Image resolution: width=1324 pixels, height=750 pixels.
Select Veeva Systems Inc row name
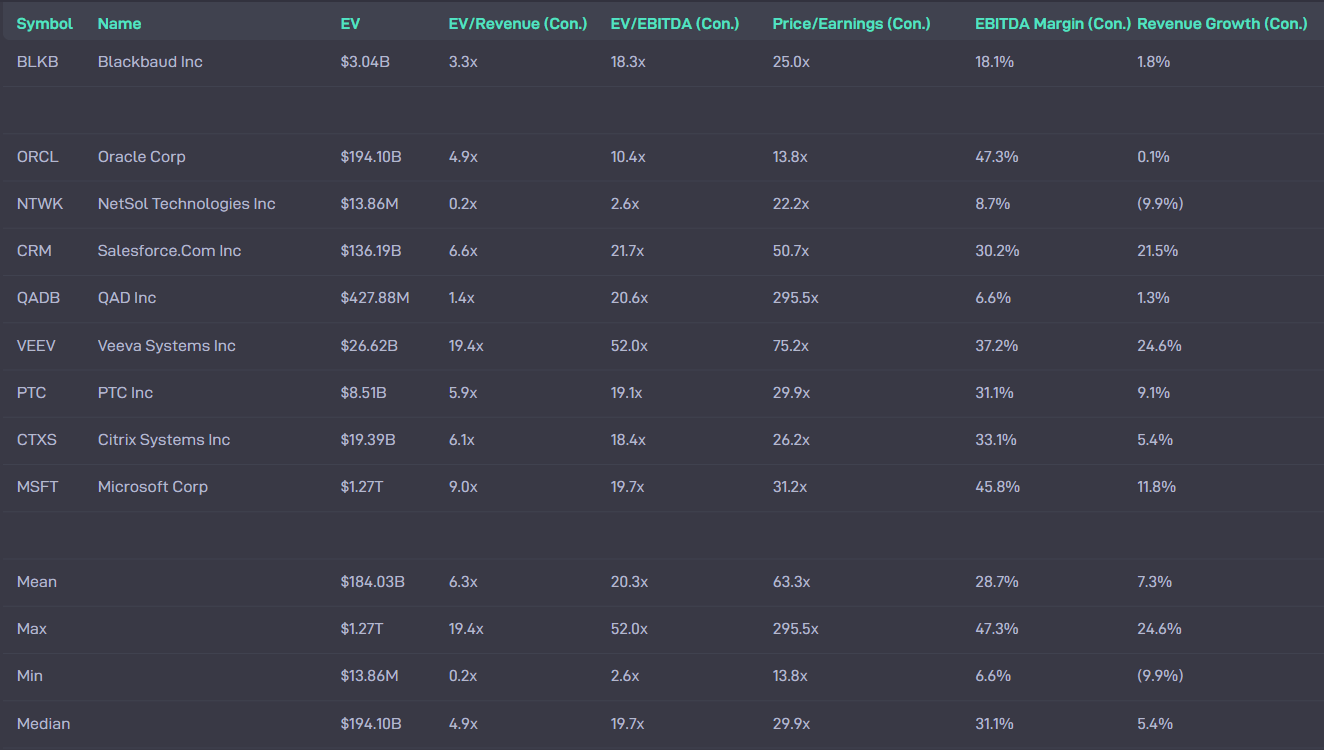pyautogui.click(x=167, y=346)
